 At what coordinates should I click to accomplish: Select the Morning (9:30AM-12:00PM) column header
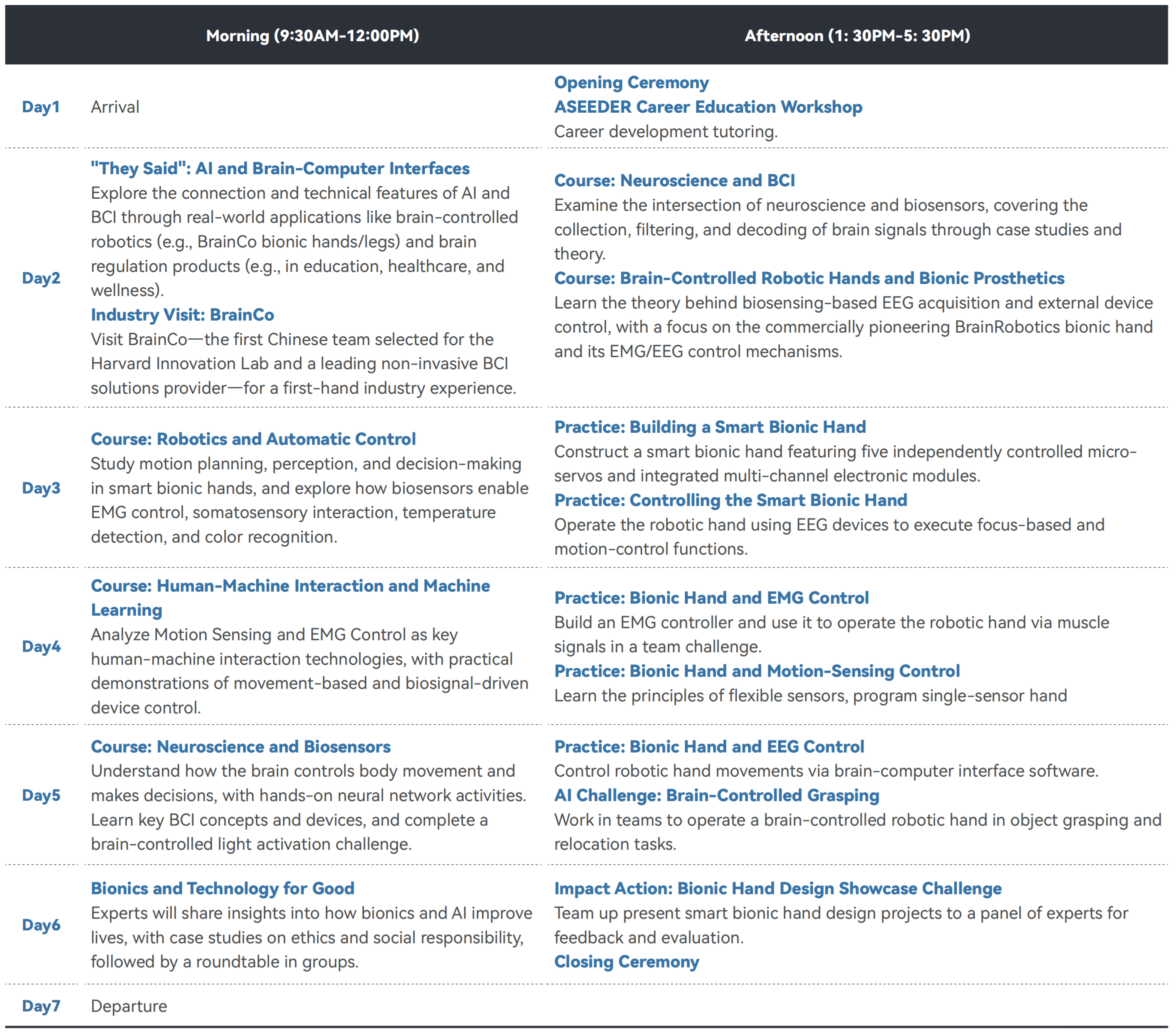click(x=312, y=36)
